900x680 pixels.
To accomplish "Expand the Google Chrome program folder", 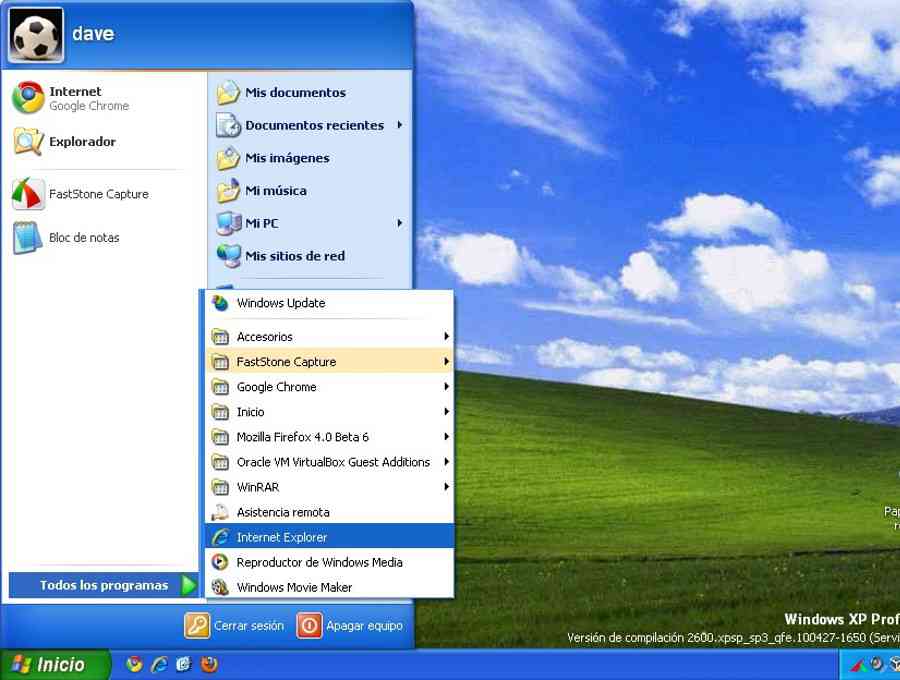I will [329, 387].
